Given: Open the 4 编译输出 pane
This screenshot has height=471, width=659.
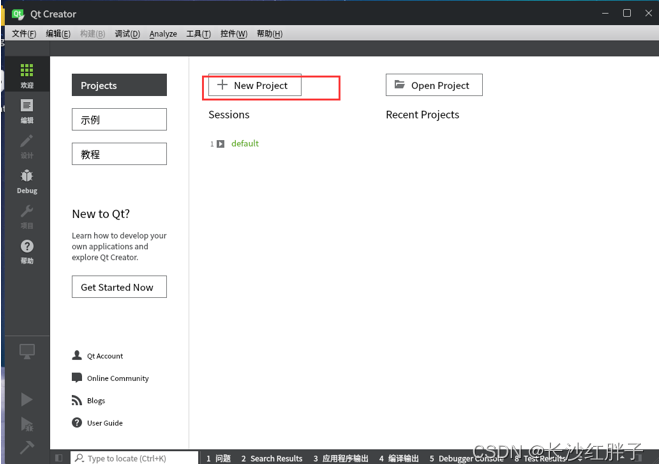Looking at the screenshot, I should point(399,458).
